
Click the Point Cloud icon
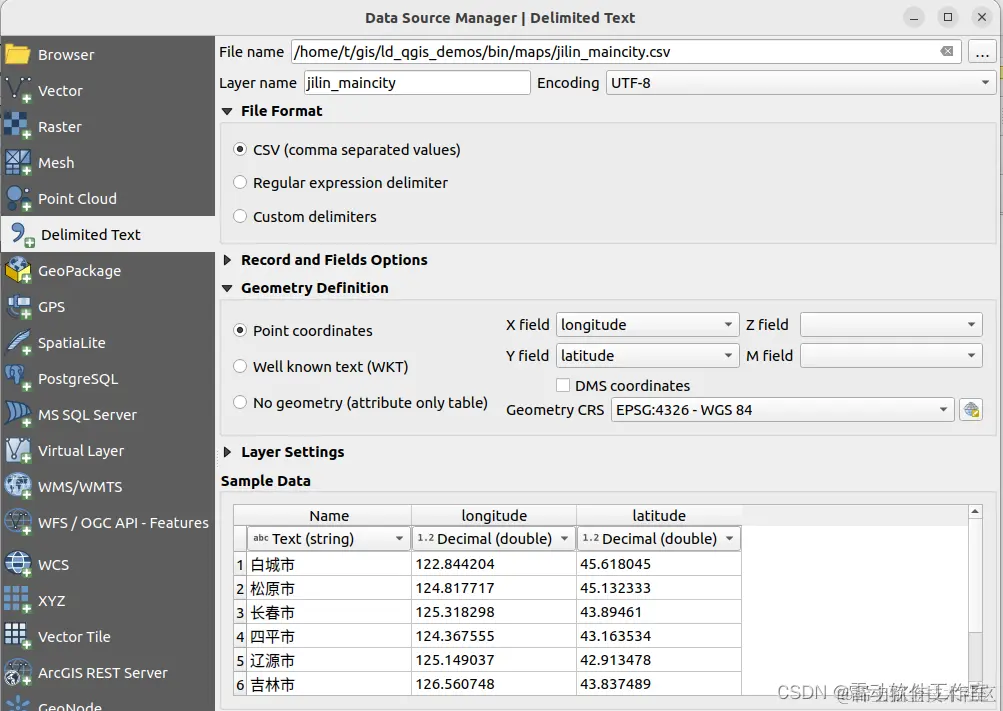click(17, 198)
